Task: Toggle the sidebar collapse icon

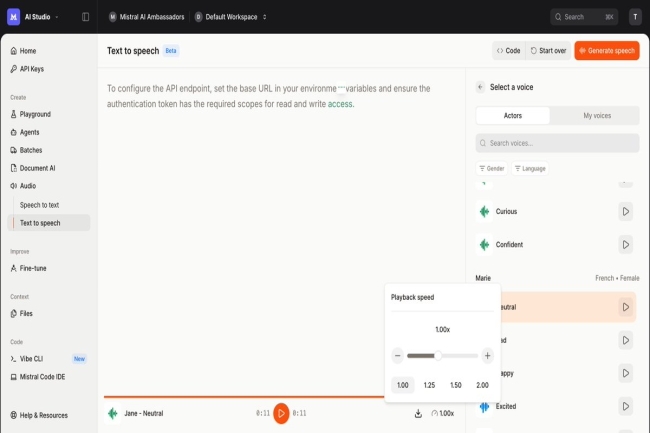Action: [x=85, y=17]
